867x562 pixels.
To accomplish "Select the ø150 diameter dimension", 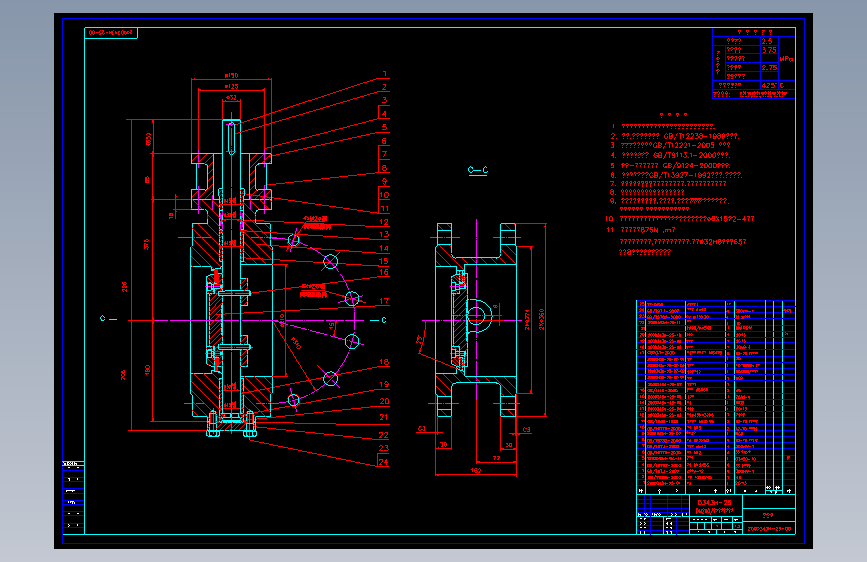I will (x=231, y=75).
